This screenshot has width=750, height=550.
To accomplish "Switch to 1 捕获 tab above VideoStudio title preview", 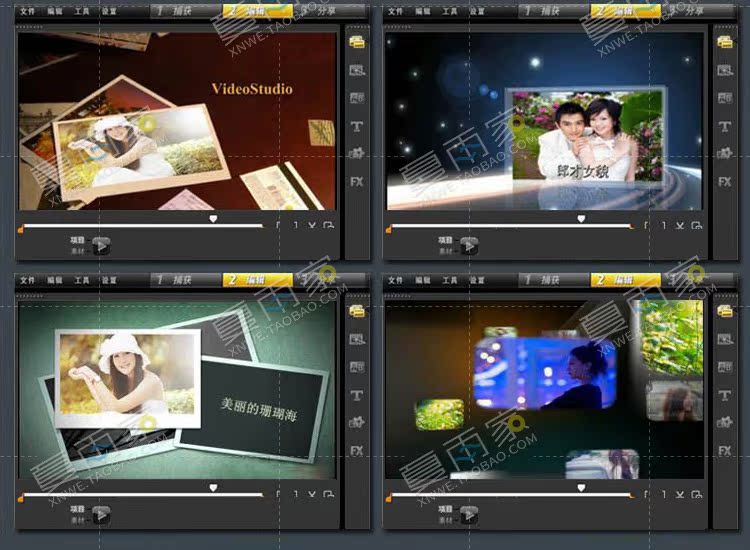I will point(187,11).
